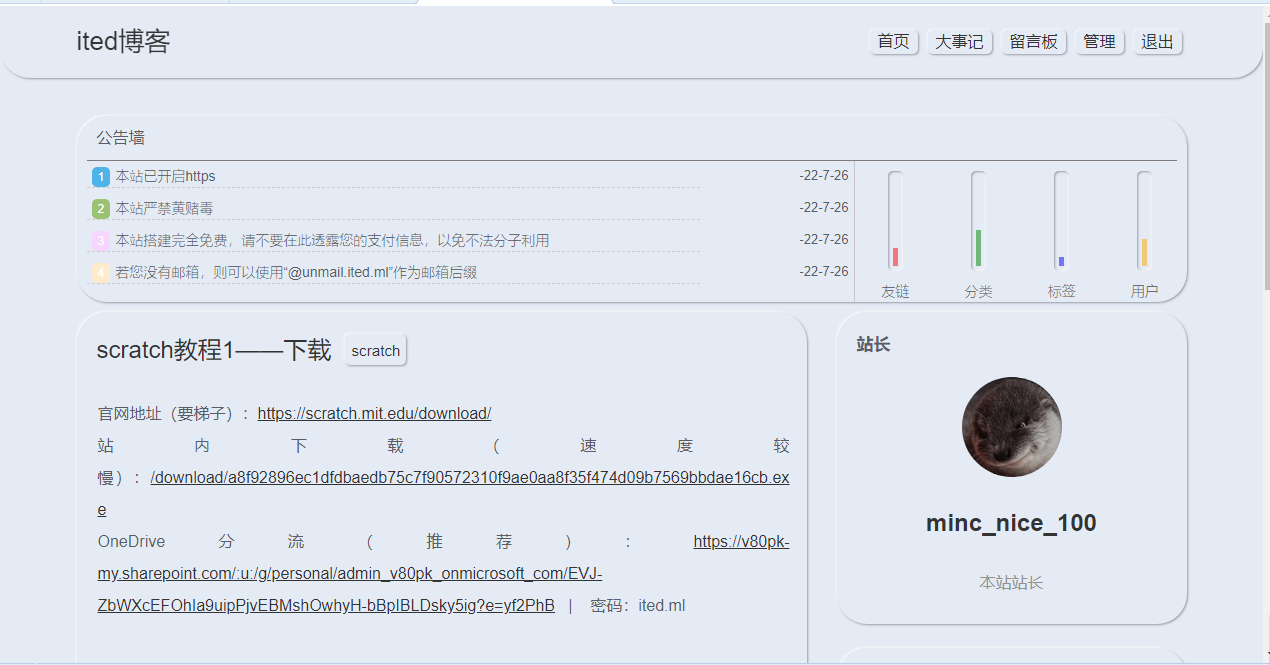1270x665 pixels.
Task: Click the yellow number 4 announcement badge
Action: pos(100,272)
